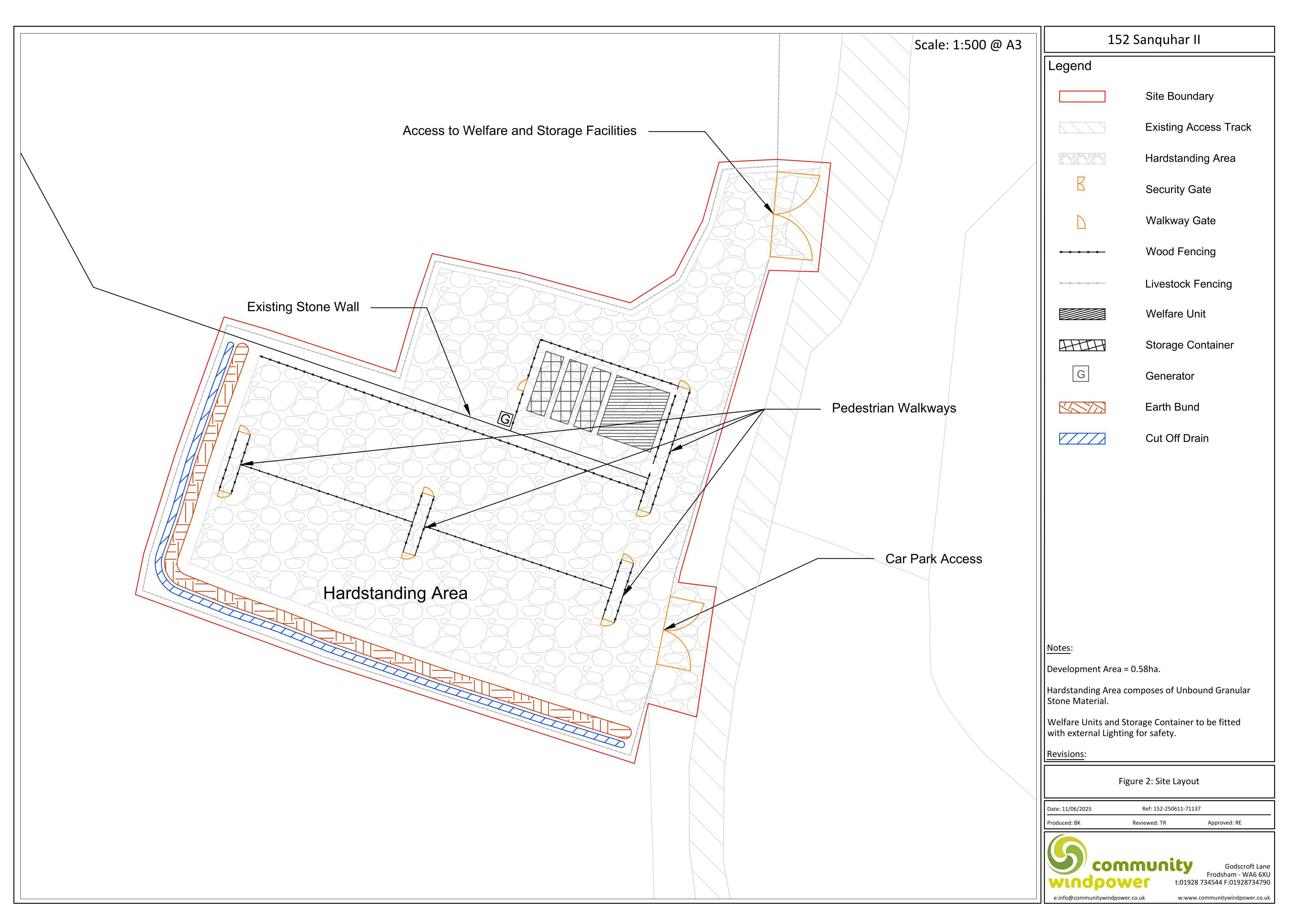Click the 'Godscroft Lane' address line
The width and height of the screenshot is (1307, 924).
click(1247, 867)
